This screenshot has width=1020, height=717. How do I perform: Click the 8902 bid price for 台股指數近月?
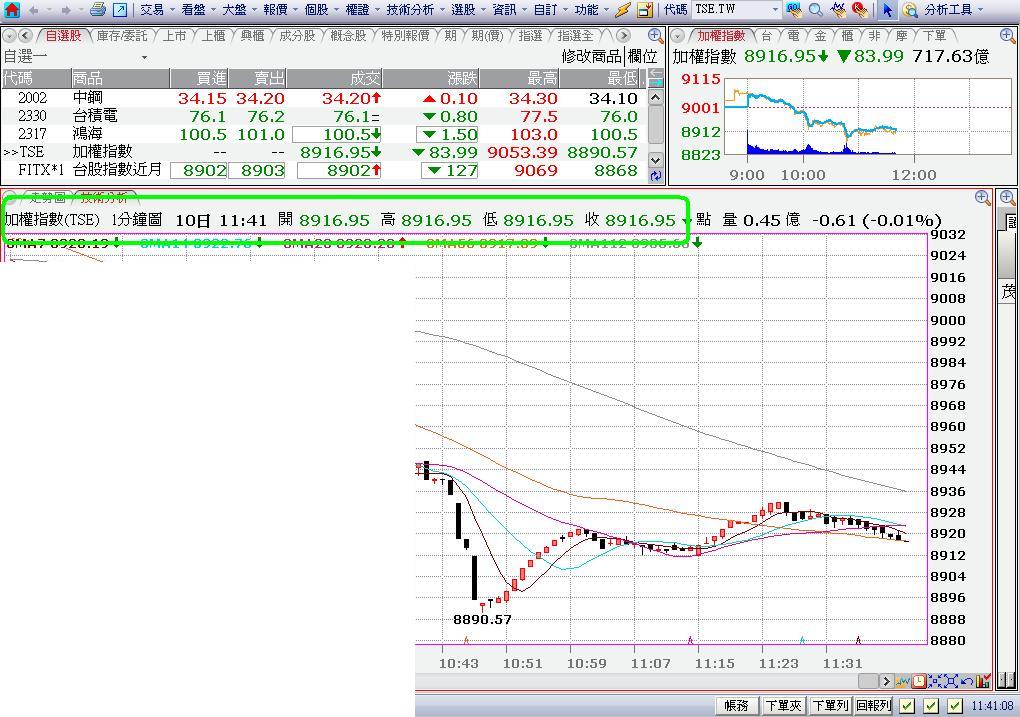tap(198, 170)
